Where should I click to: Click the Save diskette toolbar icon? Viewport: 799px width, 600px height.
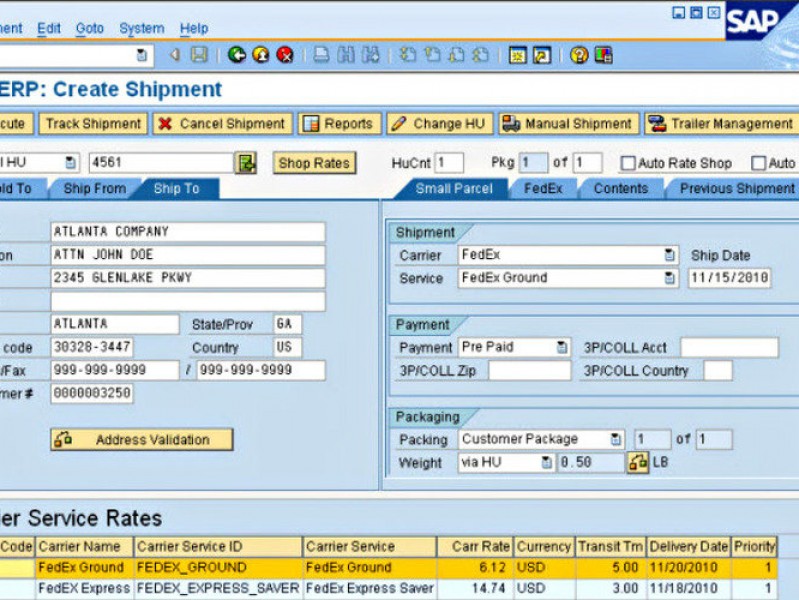click(x=199, y=54)
